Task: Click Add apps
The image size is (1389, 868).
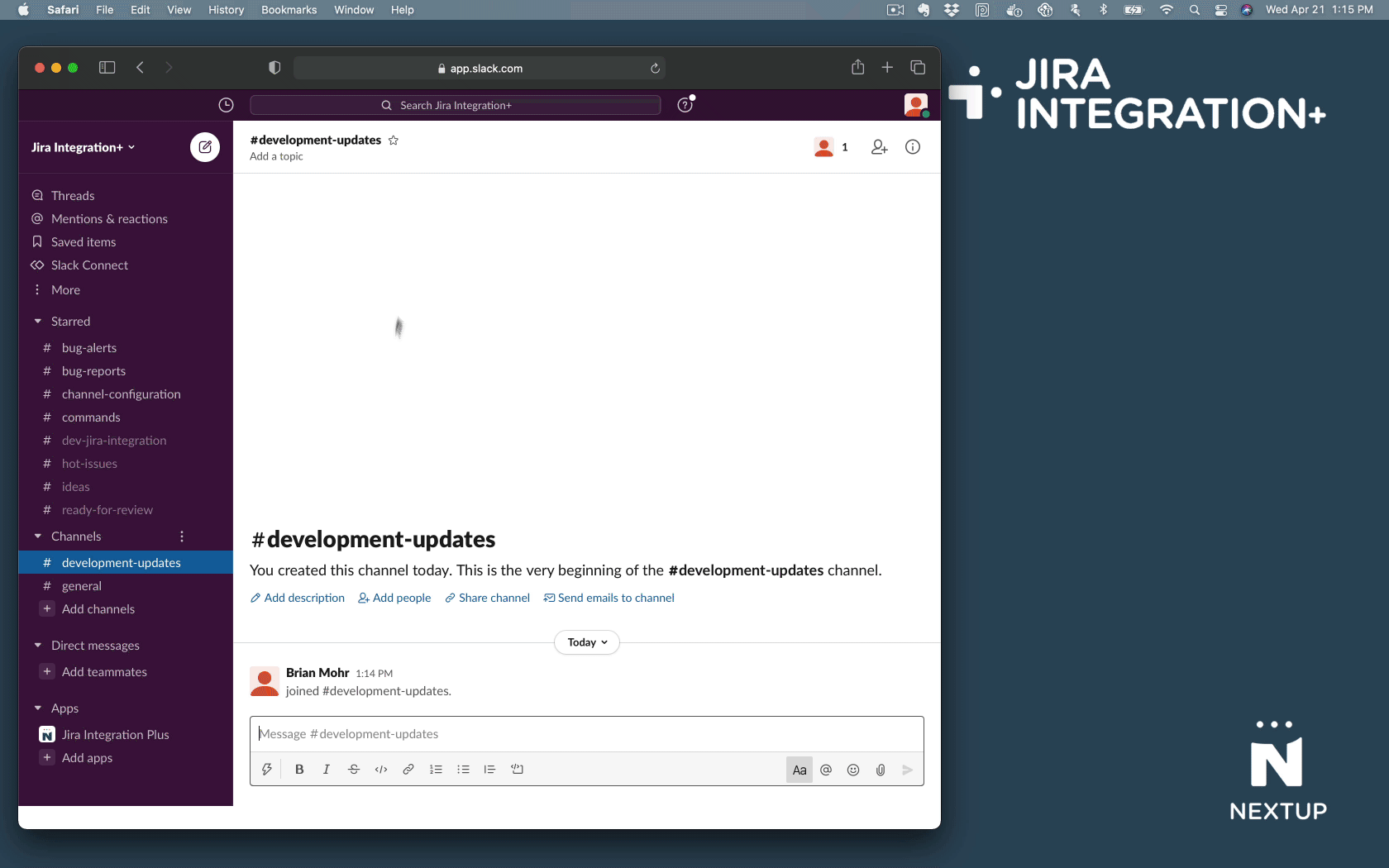Action: pyautogui.click(x=87, y=758)
